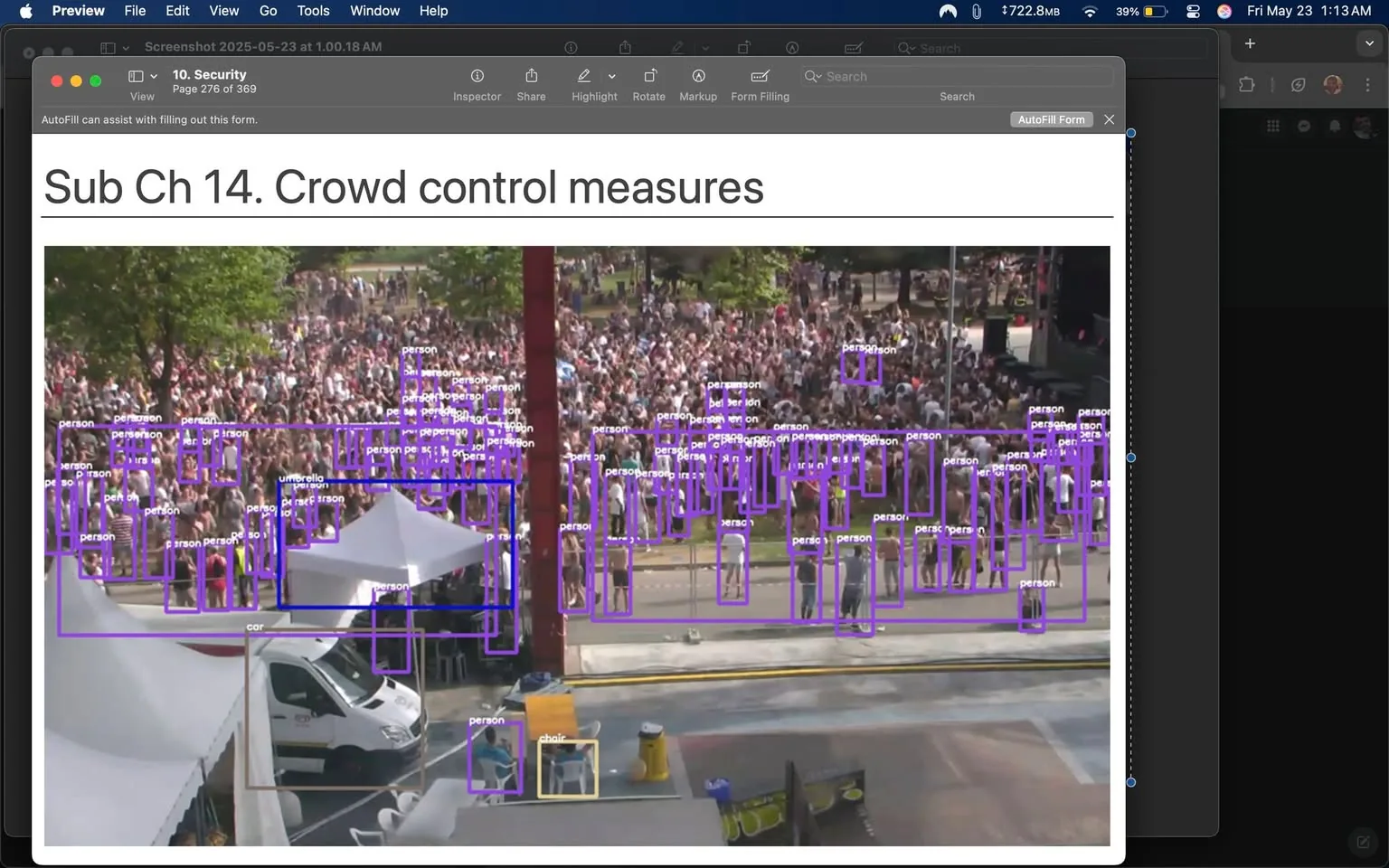Open the Window menu

374,11
